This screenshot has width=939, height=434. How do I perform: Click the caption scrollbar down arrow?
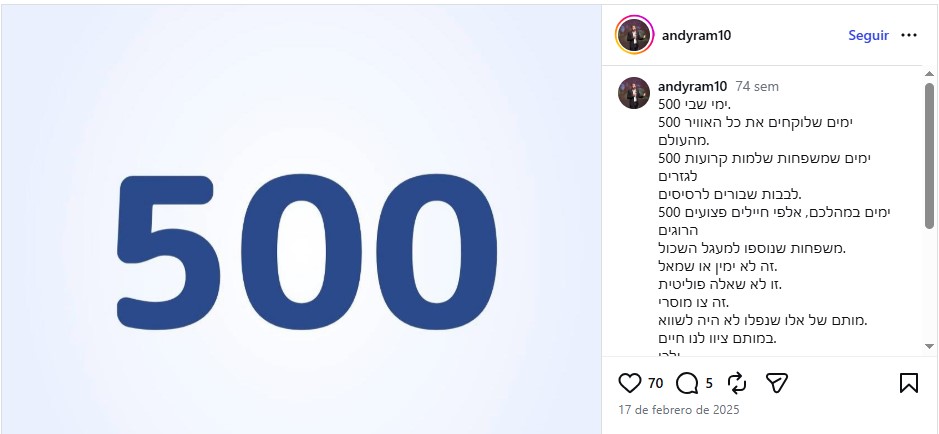[x=929, y=346]
